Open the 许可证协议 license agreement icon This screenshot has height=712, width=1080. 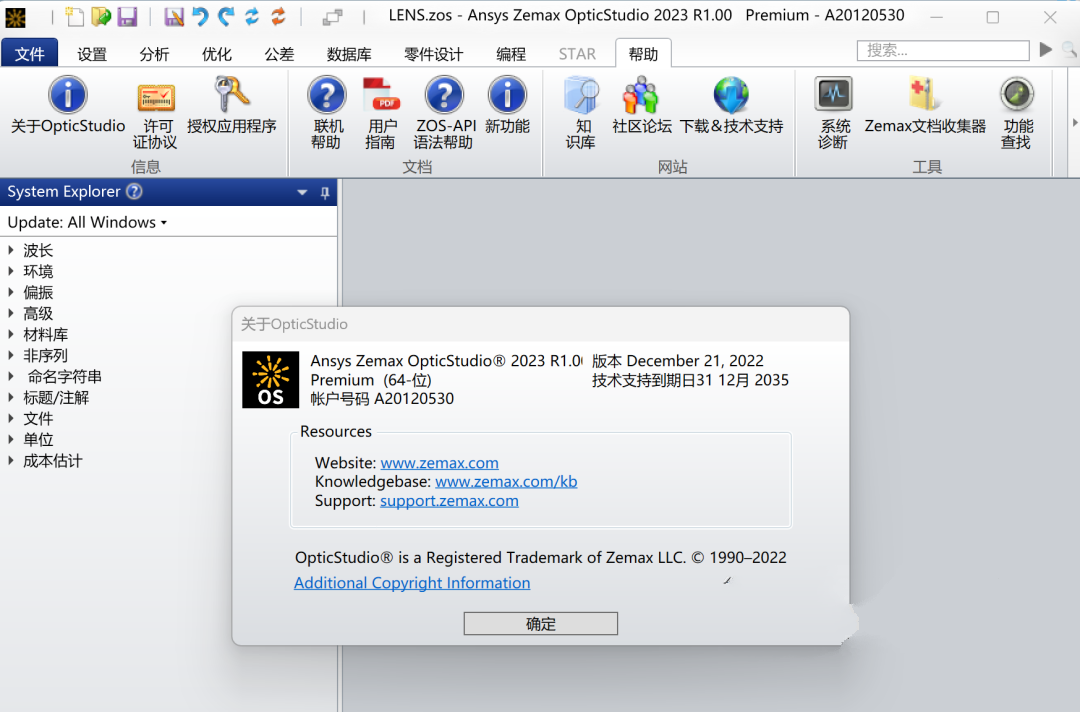pyautogui.click(x=156, y=98)
